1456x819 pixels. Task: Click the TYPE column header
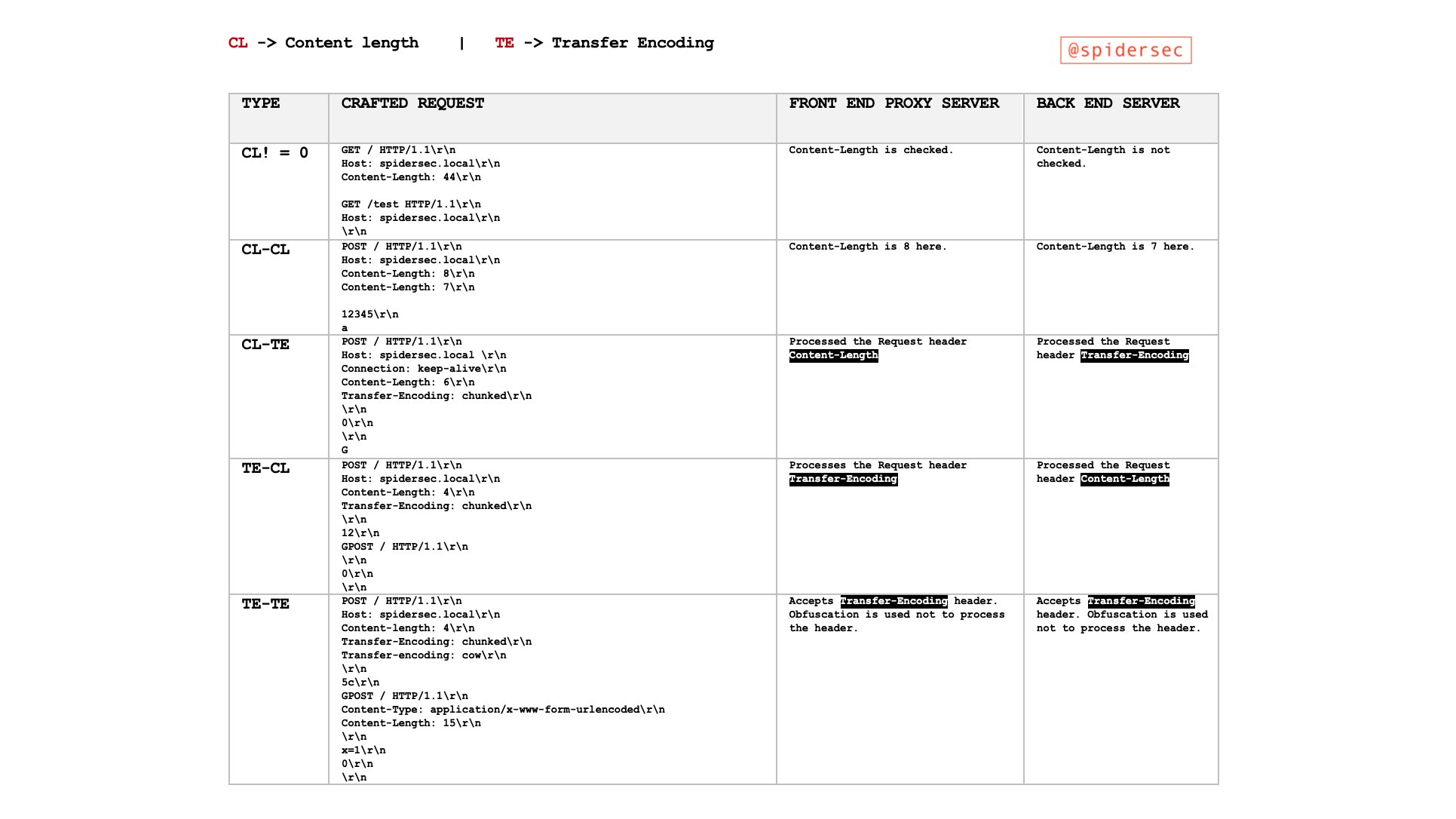(261, 103)
